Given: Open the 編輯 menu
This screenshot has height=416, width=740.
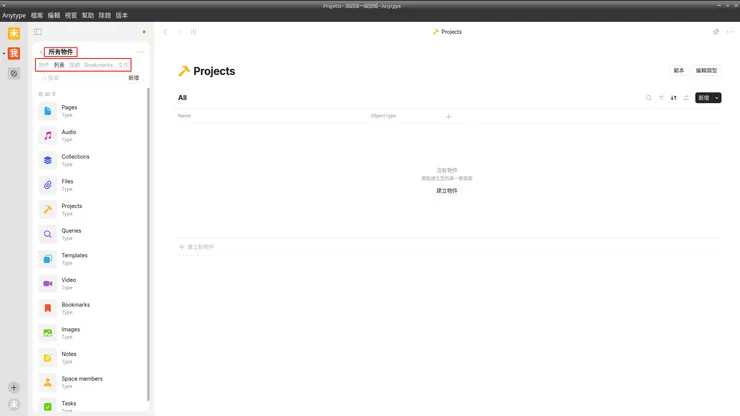Looking at the screenshot, I should coord(54,15).
